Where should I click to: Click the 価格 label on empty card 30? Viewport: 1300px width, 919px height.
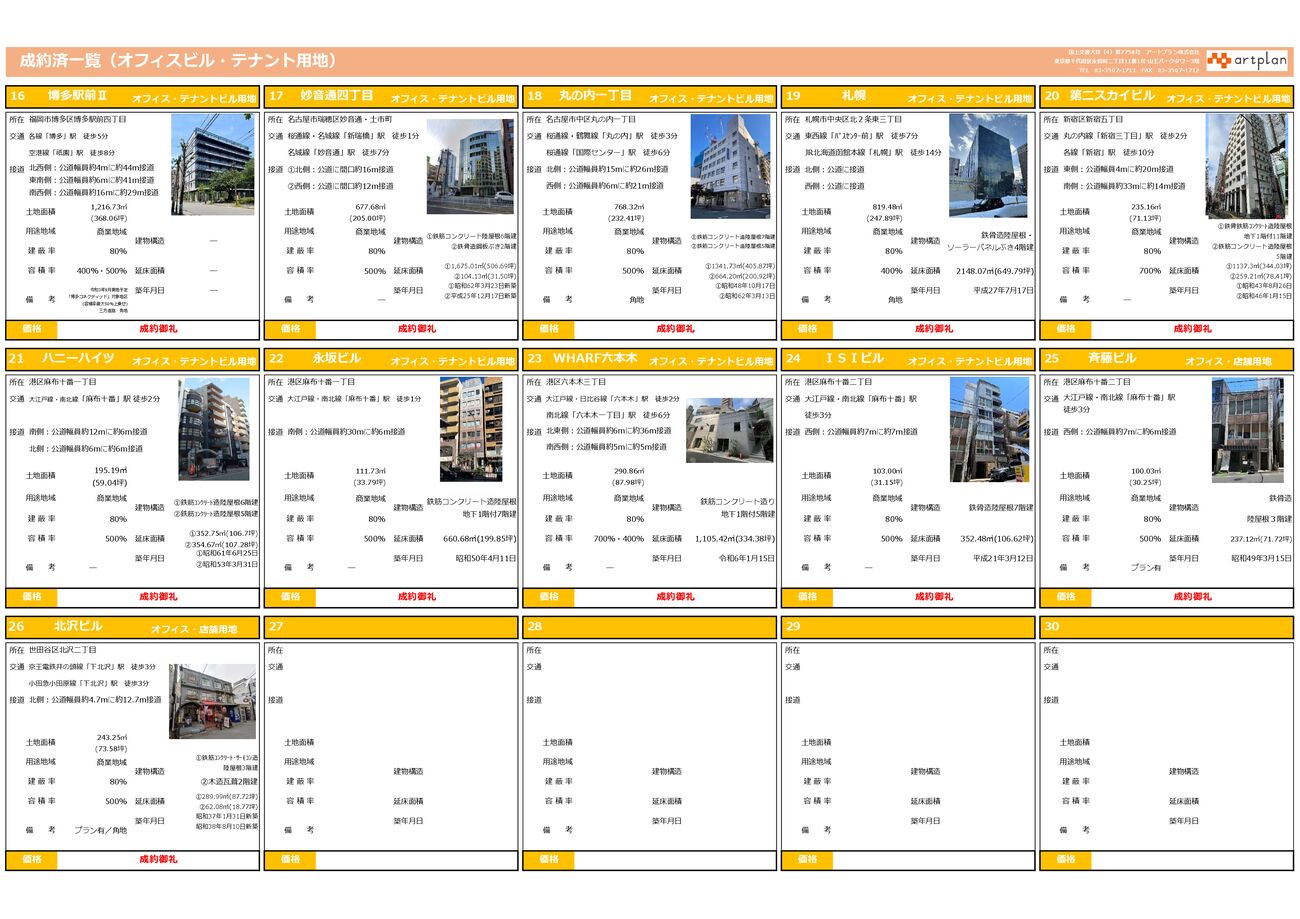(1066, 859)
